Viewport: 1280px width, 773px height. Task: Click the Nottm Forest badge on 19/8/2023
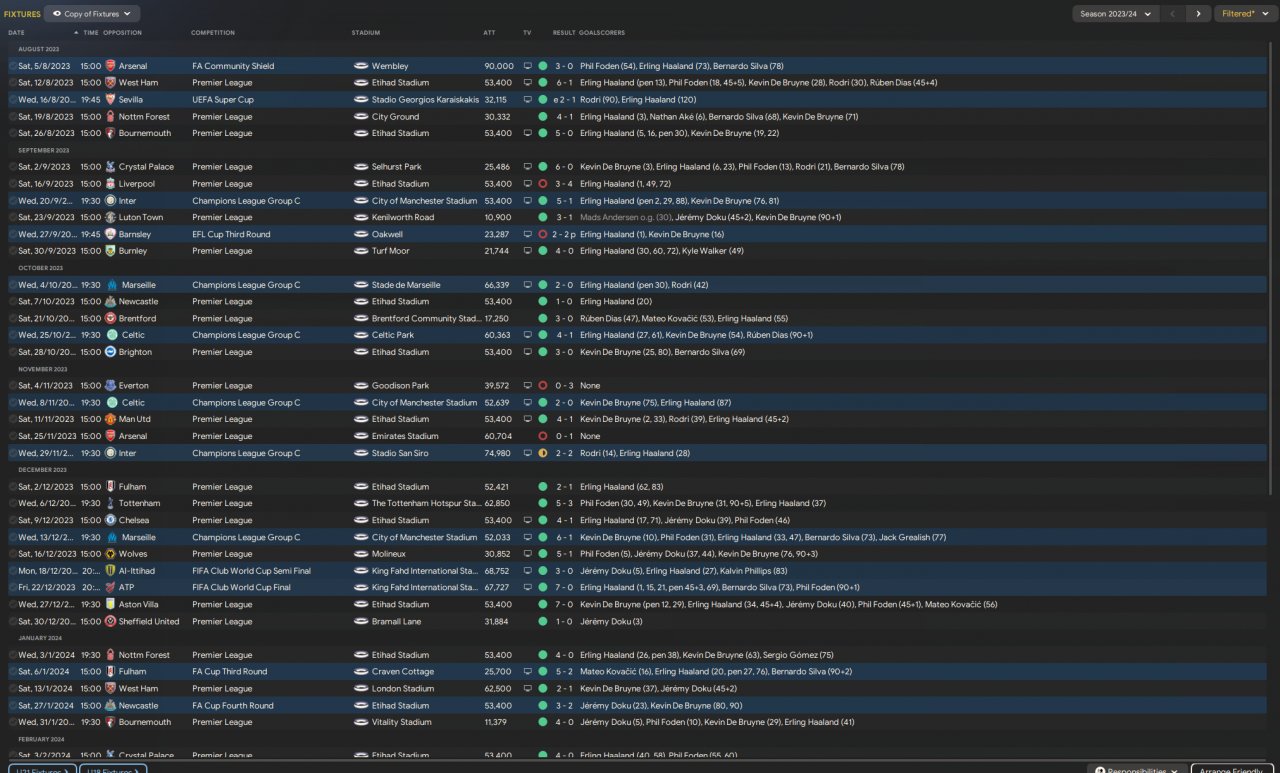(x=111, y=117)
